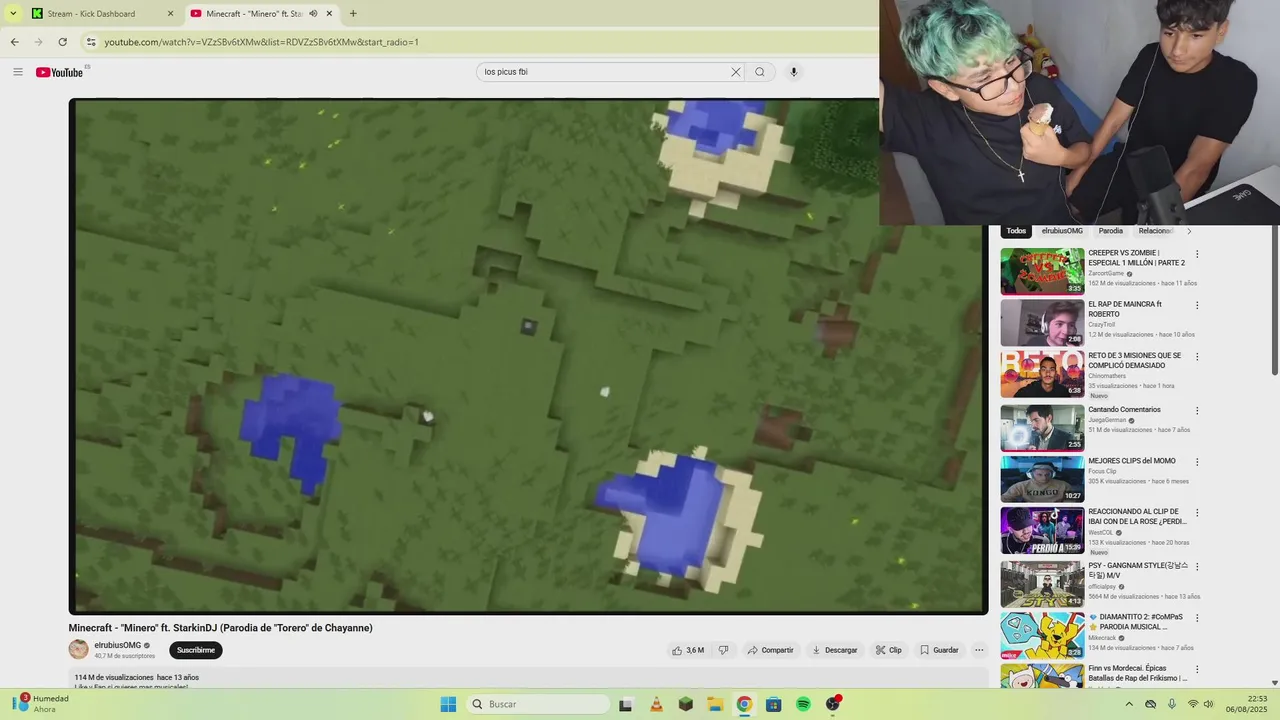Image resolution: width=1280 pixels, height=720 pixels.
Task: Select the Relacionados filter chip
Action: pos(1156,231)
